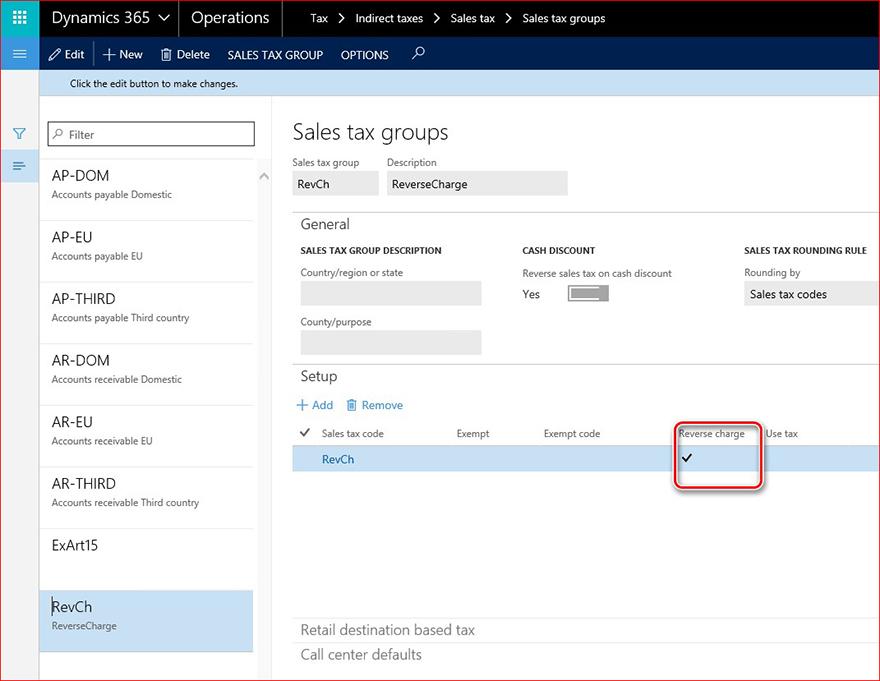
Task: Toggle the hamburger navigation pane icon
Action: coord(20,54)
